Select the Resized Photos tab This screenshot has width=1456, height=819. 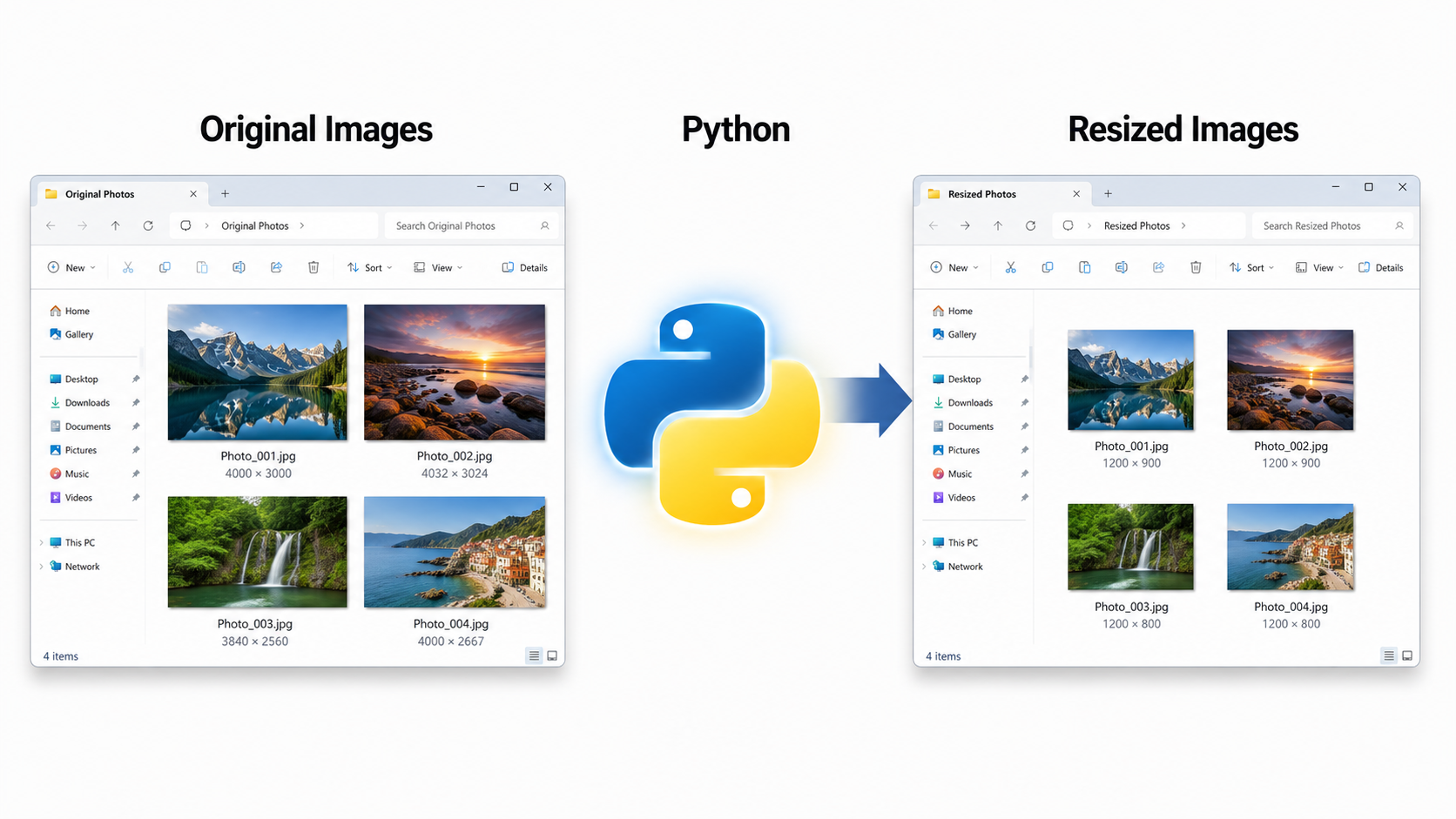coord(1005,193)
